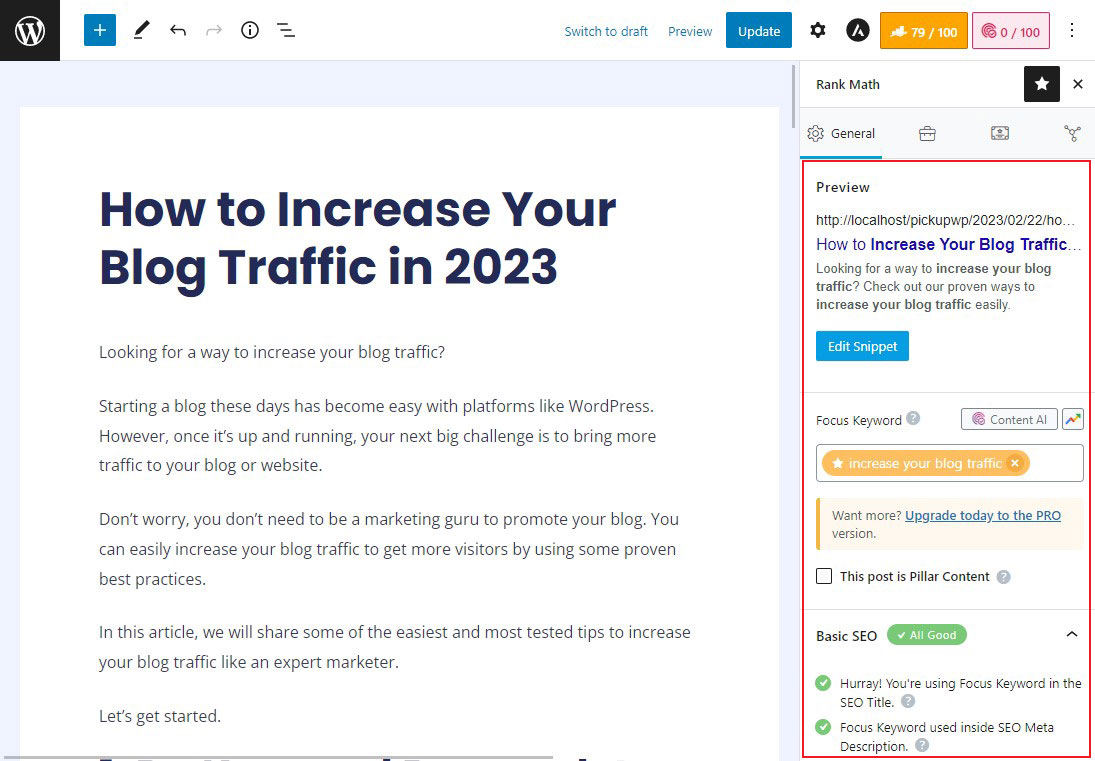This screenshot has width=1095, height=761.
Task: Click the Redo arrow
Action: [x=214, y=30]
